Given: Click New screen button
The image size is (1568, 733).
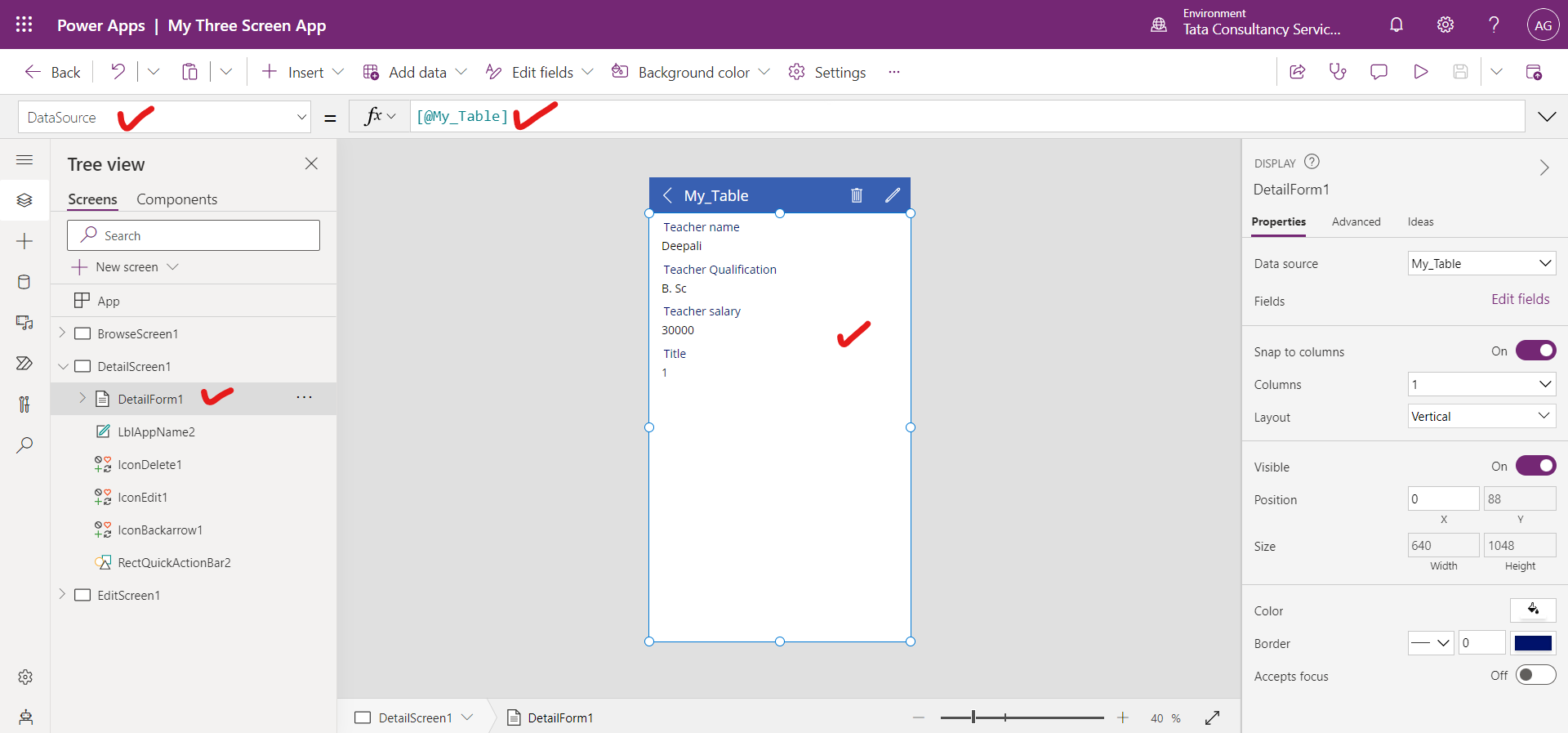Looking at the screenshot, I should 125,267.
